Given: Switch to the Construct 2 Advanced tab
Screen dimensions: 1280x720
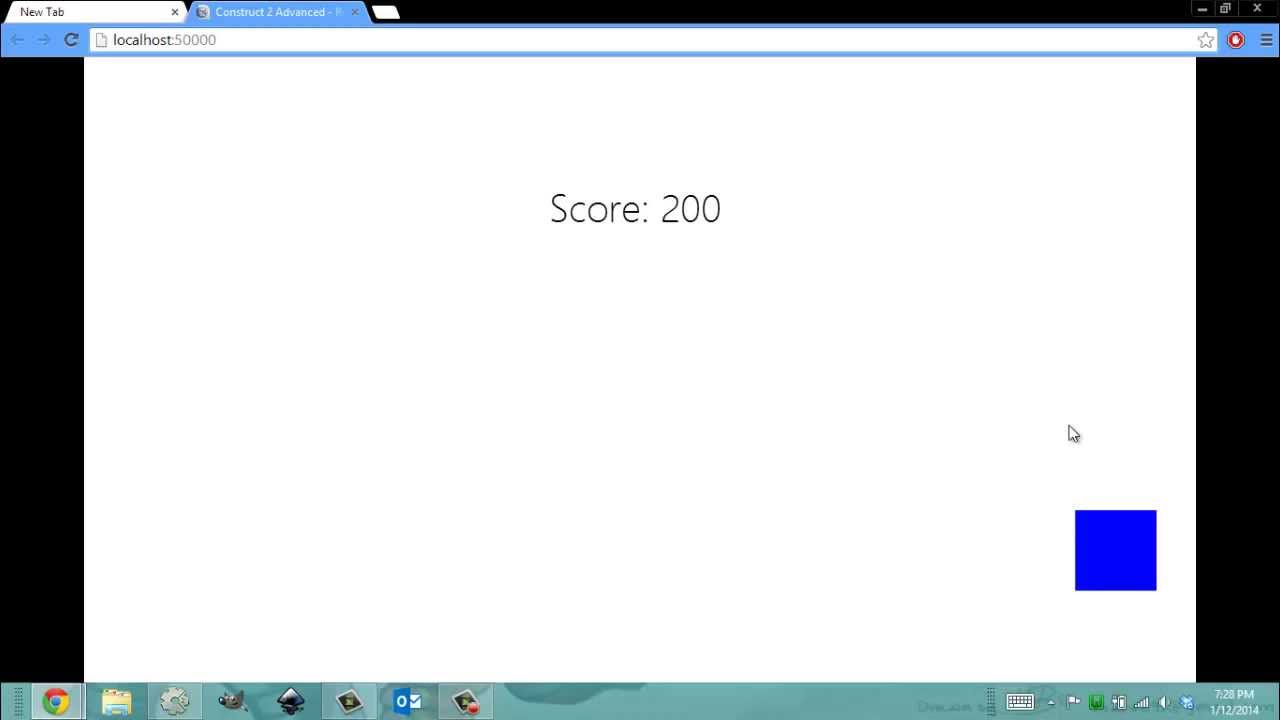Looking at the screenshot, I should [x=277, y=12].
